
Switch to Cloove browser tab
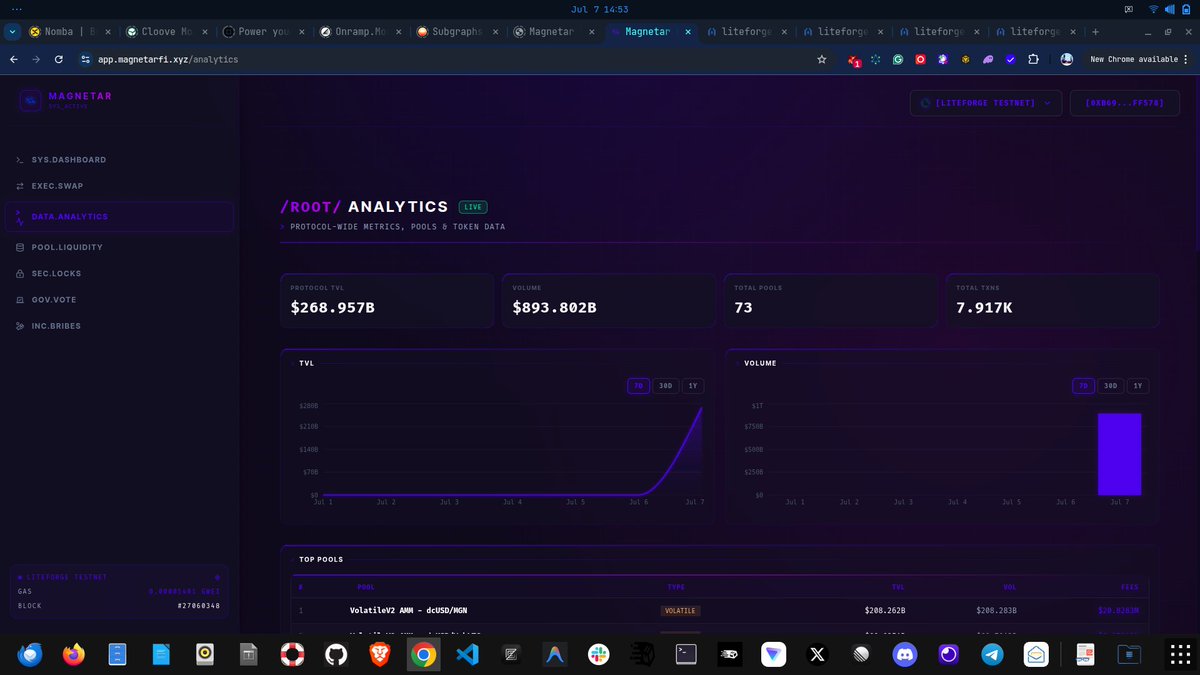[166, 31]
